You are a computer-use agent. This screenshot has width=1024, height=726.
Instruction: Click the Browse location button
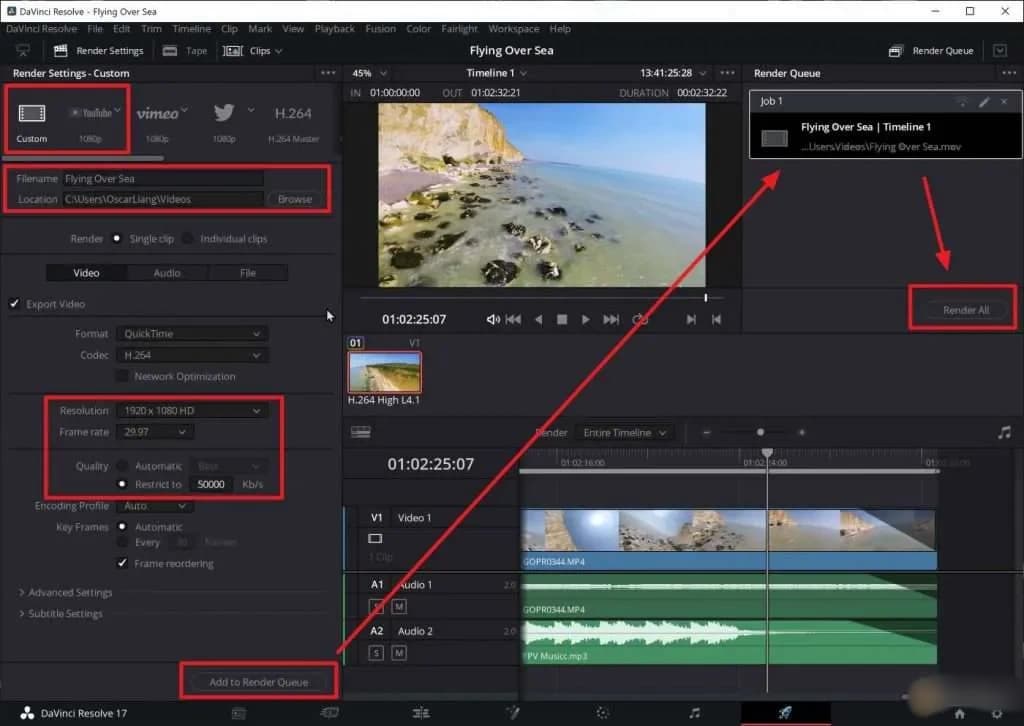295,199
